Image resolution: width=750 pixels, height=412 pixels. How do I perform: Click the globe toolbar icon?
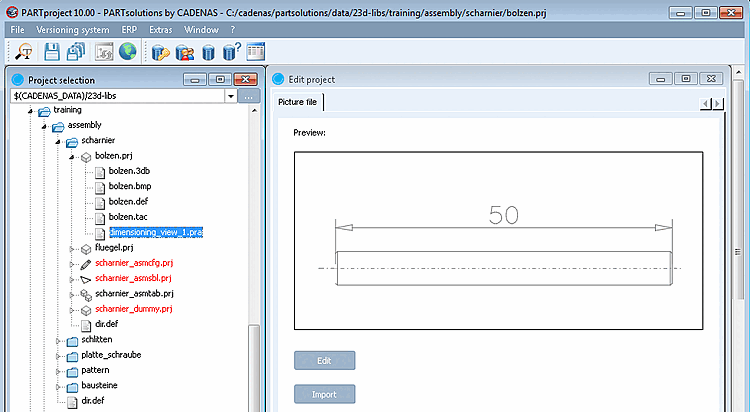click(x=127, y=52)
